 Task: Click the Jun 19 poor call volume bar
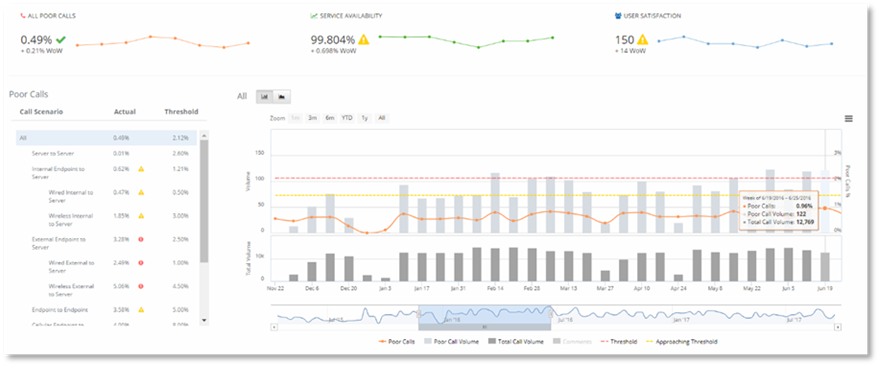pyautogui.click(x=825, y=202)
